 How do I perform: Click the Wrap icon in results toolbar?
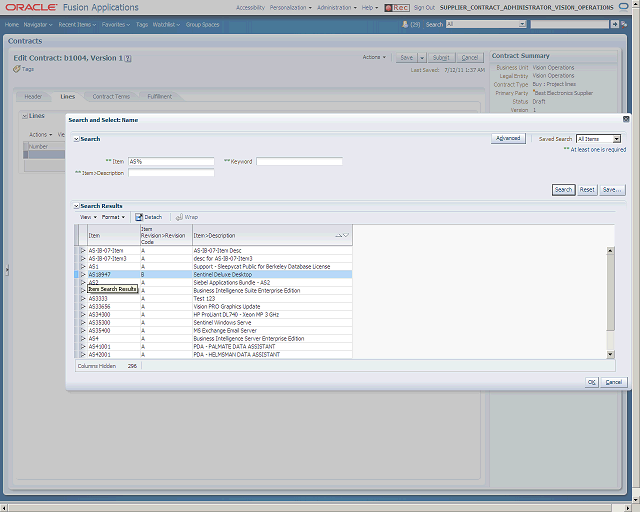[179, 217]
